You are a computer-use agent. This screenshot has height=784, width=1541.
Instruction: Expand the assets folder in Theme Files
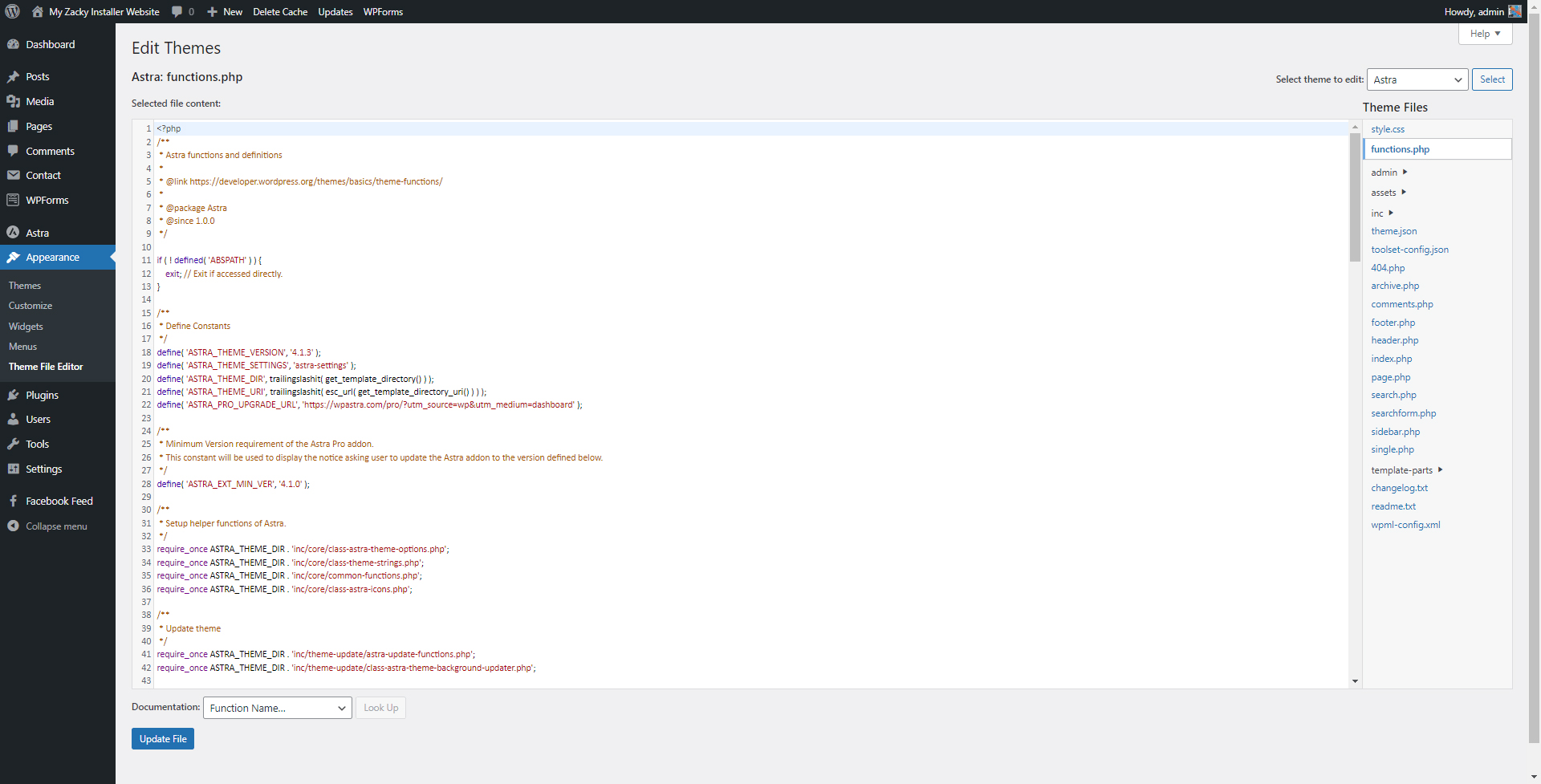coord(1389,193)
